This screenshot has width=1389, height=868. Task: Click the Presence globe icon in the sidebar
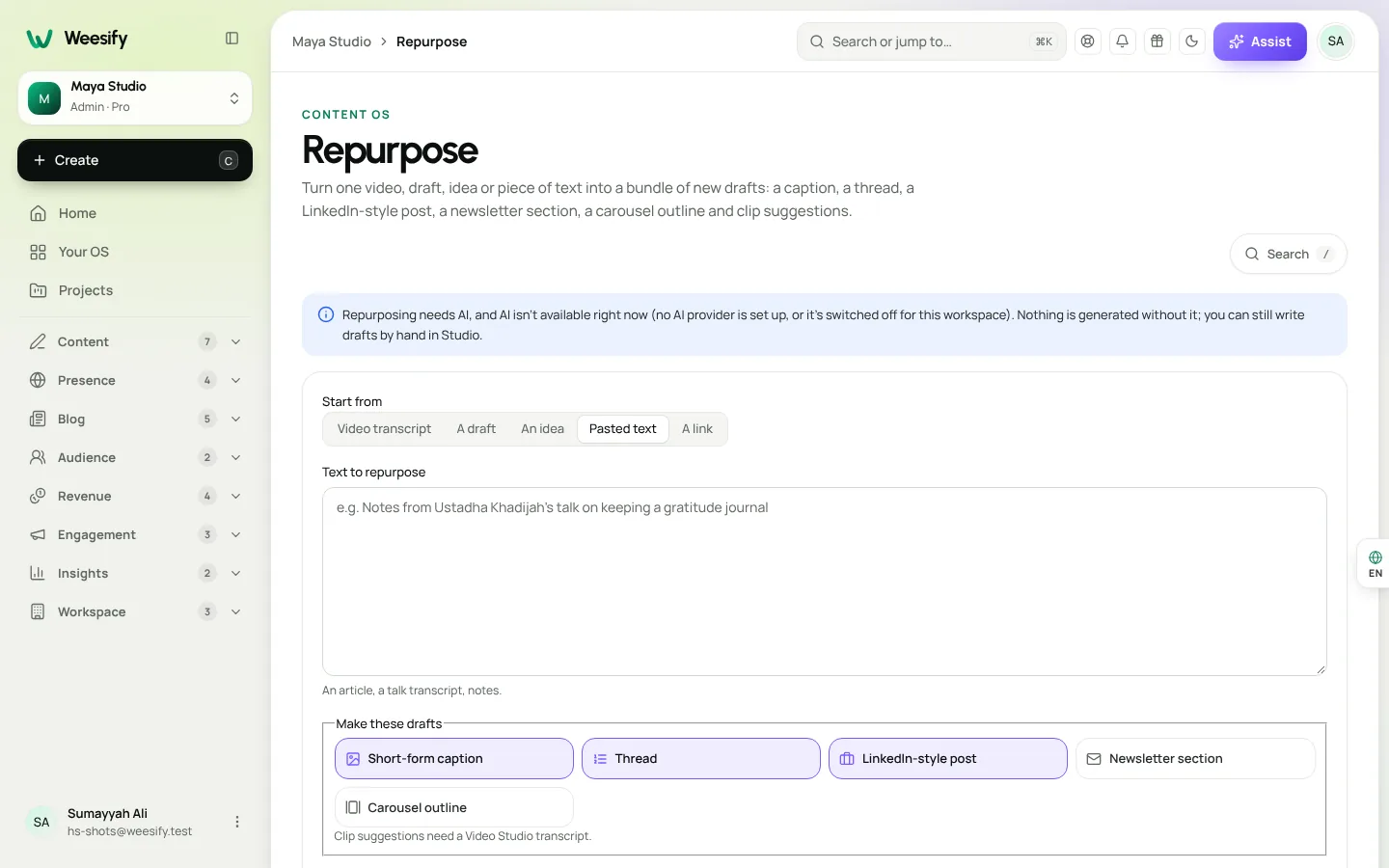pyautogui.click(x=38, y=380)
